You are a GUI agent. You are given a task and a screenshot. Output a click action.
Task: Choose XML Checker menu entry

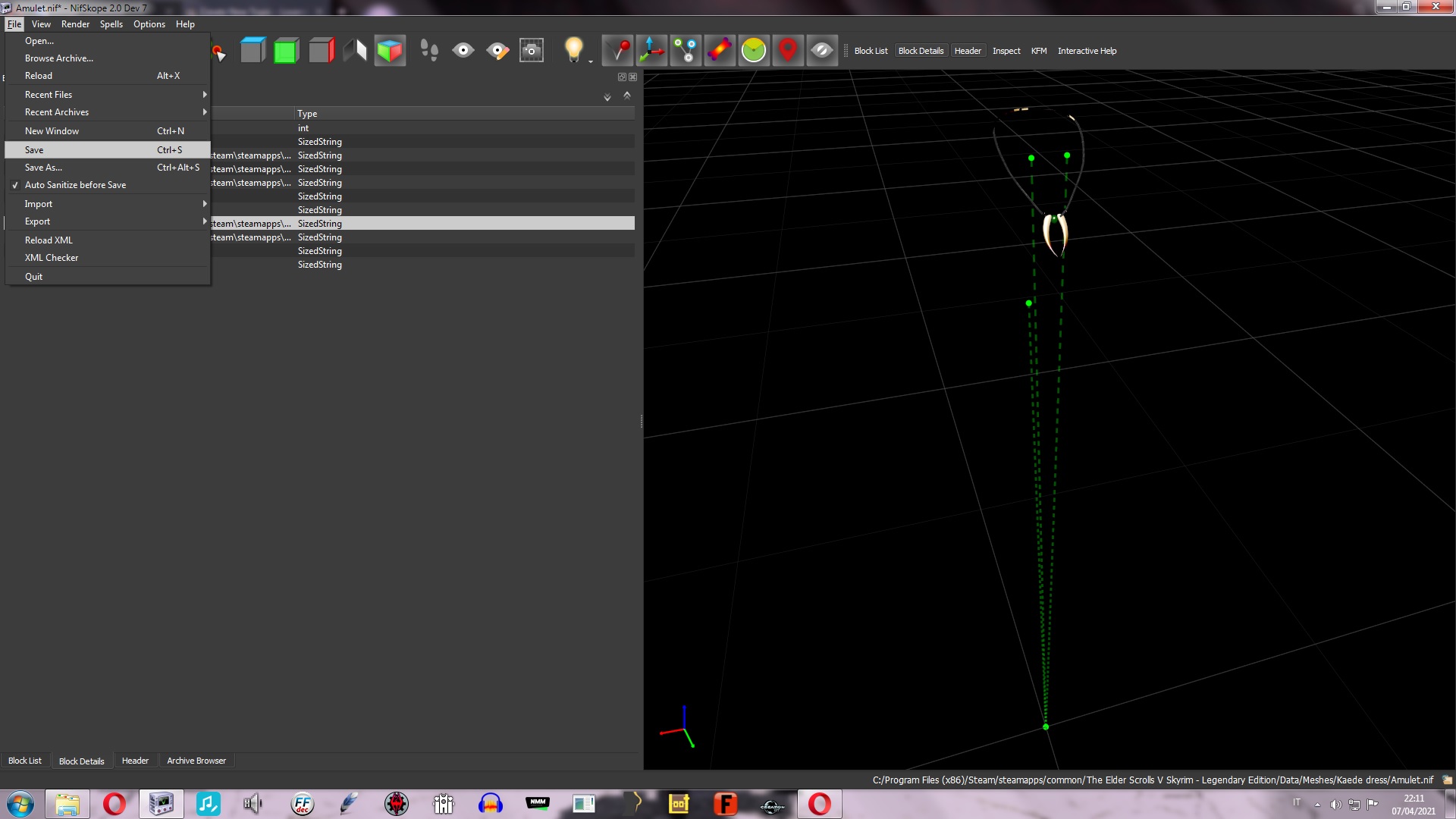point(108,258)
